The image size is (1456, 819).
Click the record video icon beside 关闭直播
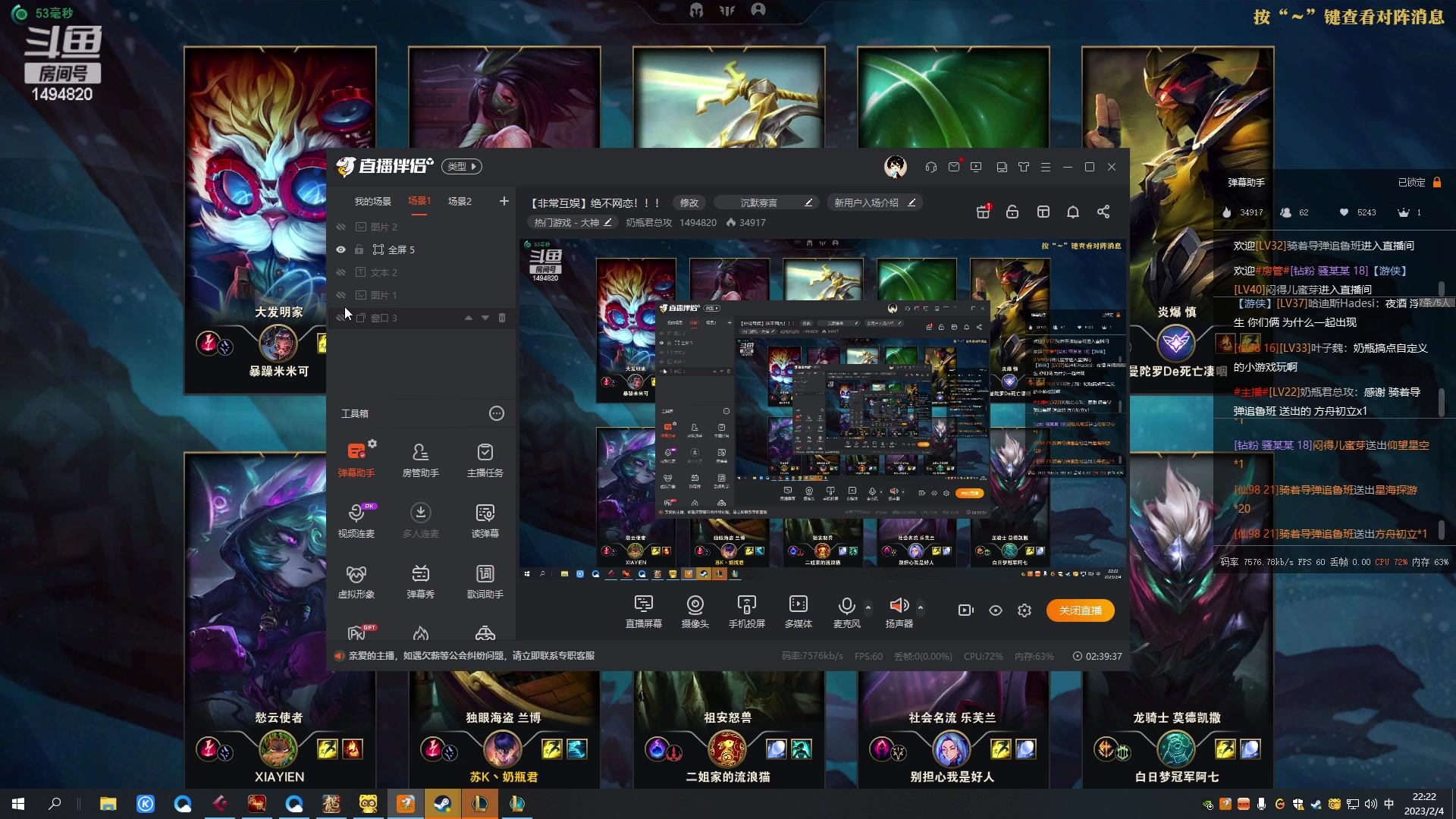click(x=965, y=610)
